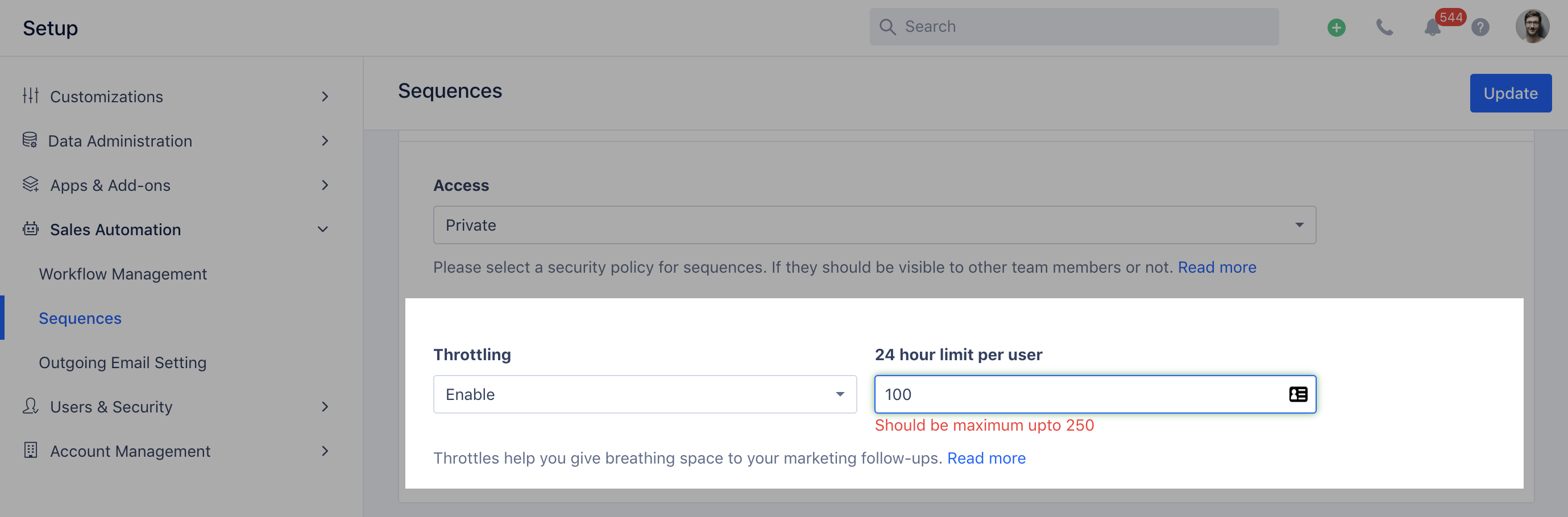Open the phone dialer icon
This screenshot has width=1568, height=517.
coord(1384,27)
